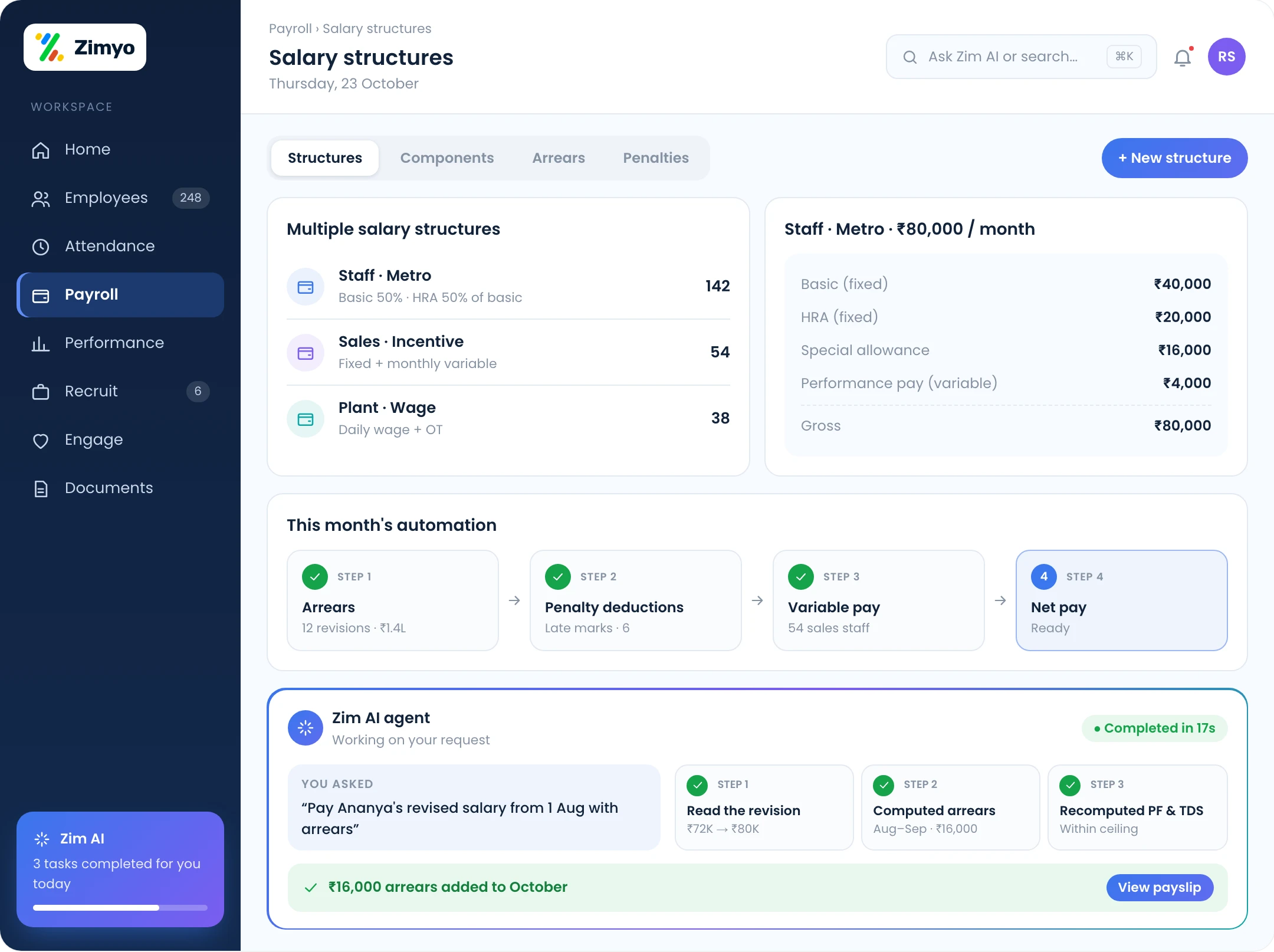Open the Step 3 Variable pay card

[879, 600]
